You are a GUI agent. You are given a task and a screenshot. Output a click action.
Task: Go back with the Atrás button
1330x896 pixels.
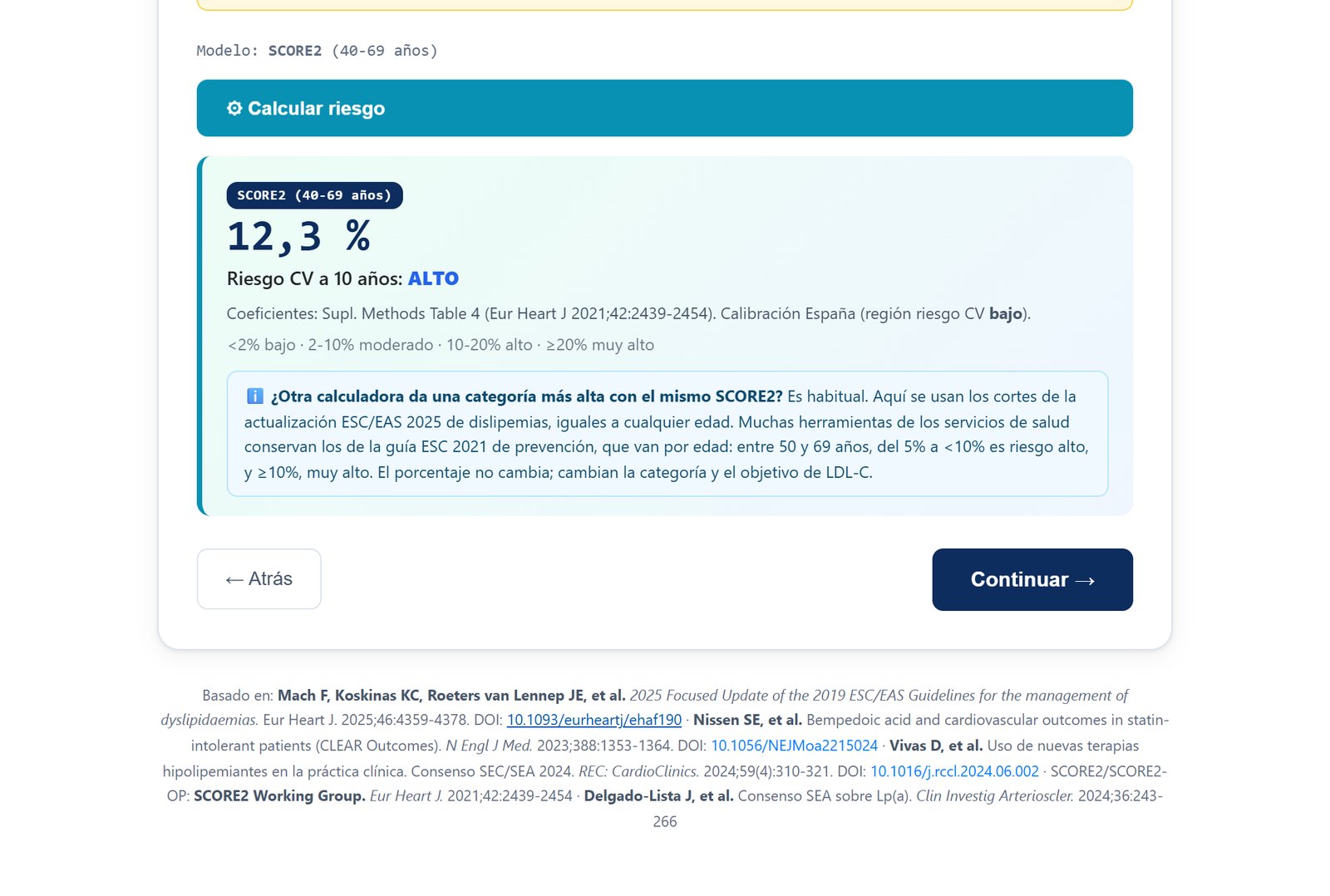259,578
